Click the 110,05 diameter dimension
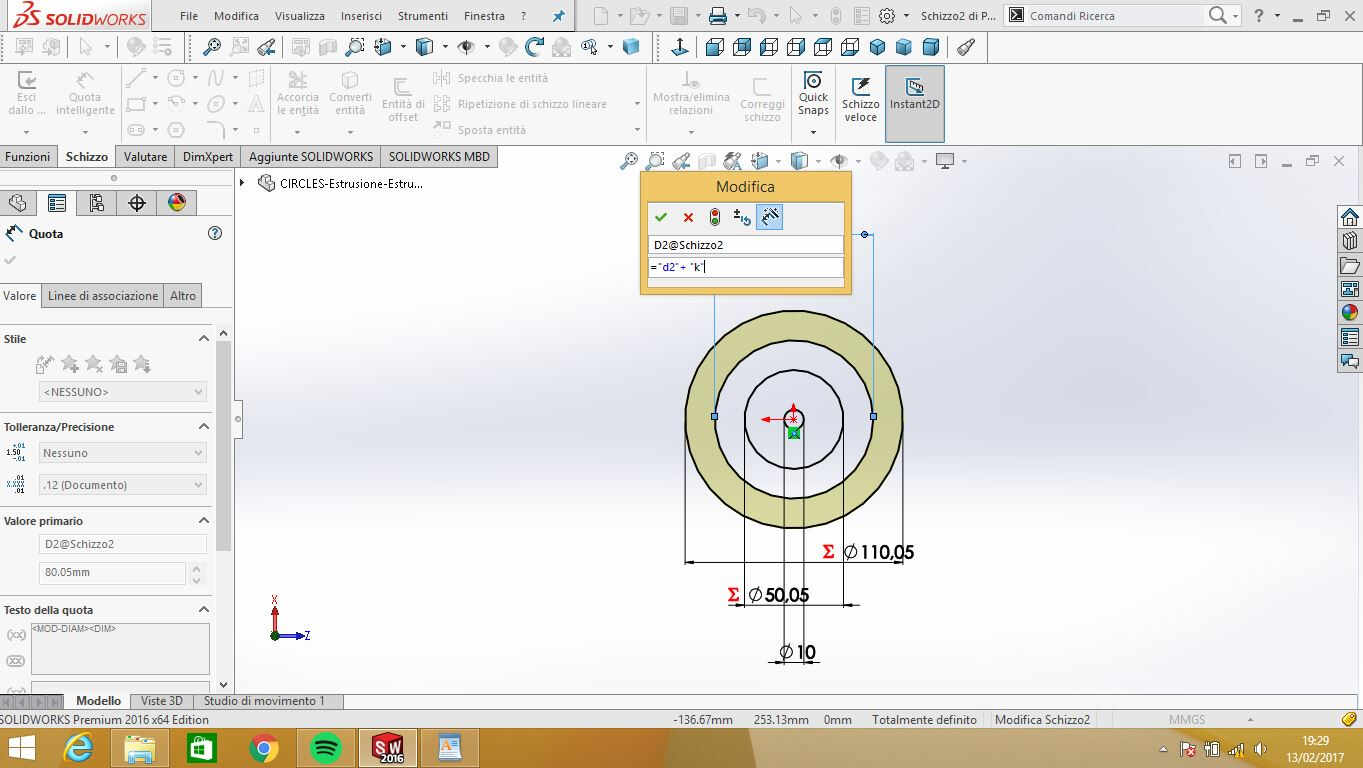The width and height of the screenshot is (1363, 768). (878, 552)
